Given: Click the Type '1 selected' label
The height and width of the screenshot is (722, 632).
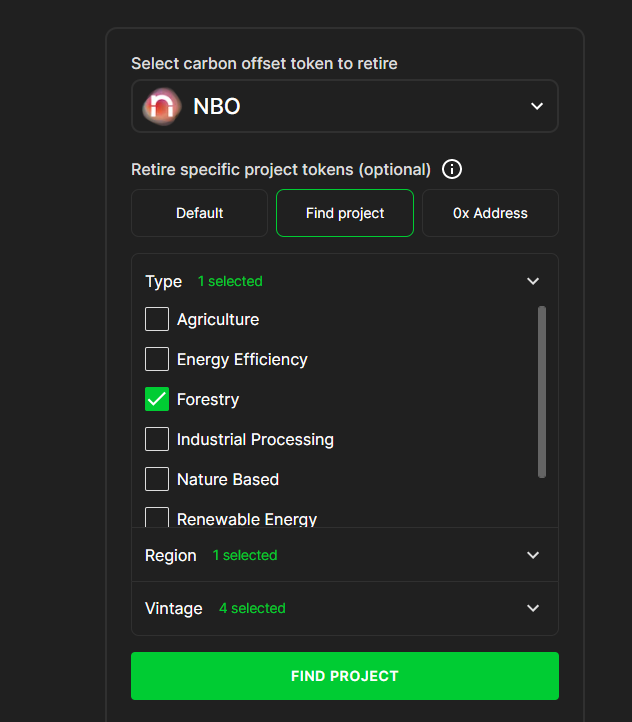Looking at the screenshot, I should click(x=230, y=281).
